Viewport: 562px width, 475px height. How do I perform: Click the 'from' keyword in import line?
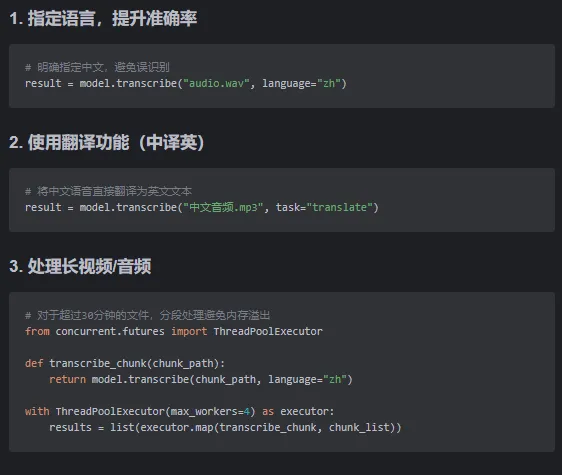pos(37,331)
